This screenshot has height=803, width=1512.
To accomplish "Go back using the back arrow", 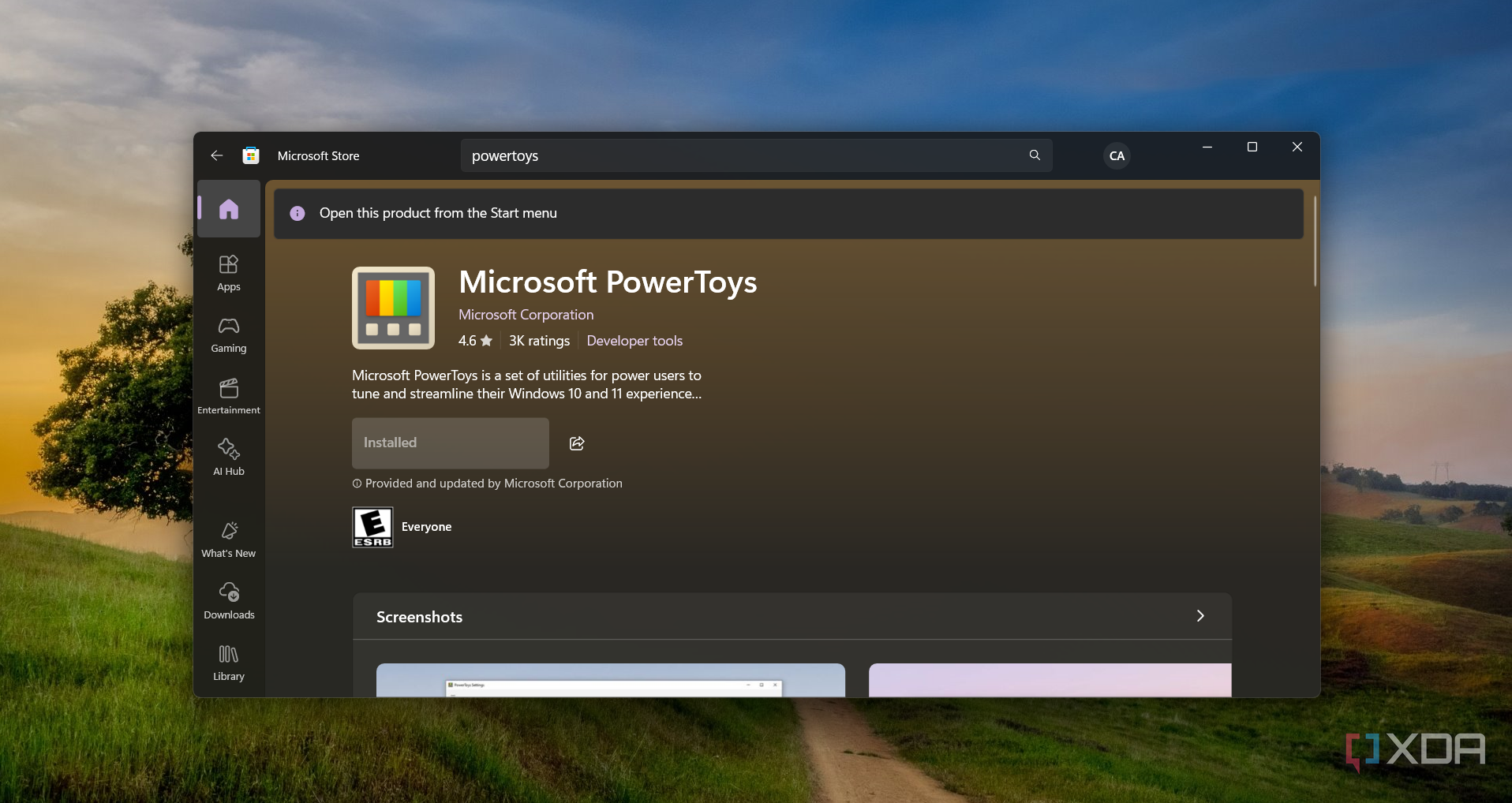I will tap(217, 156).
